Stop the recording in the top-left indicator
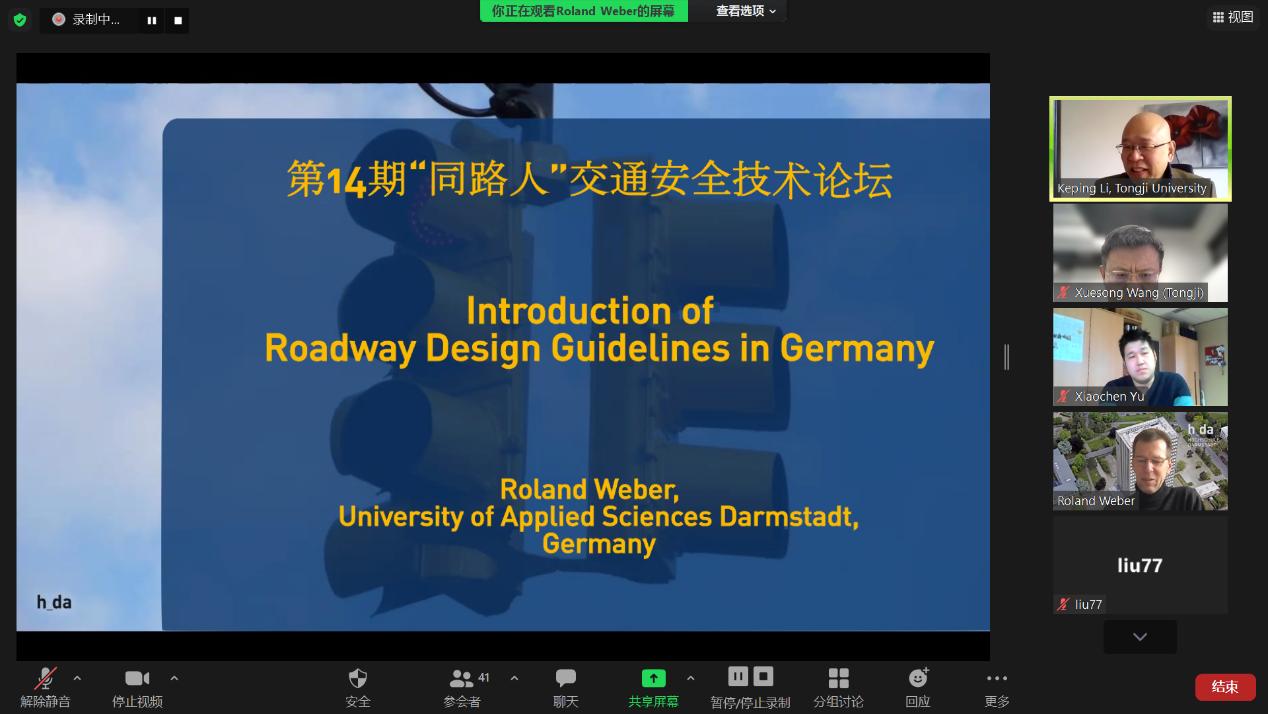This screenshot has width=1268, height=714. point(178,20)
